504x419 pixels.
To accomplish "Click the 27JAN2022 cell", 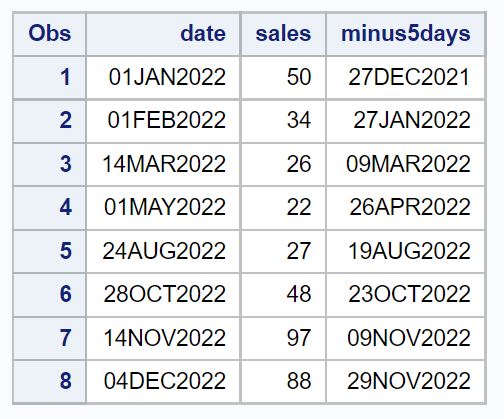I will pos(405,121).
